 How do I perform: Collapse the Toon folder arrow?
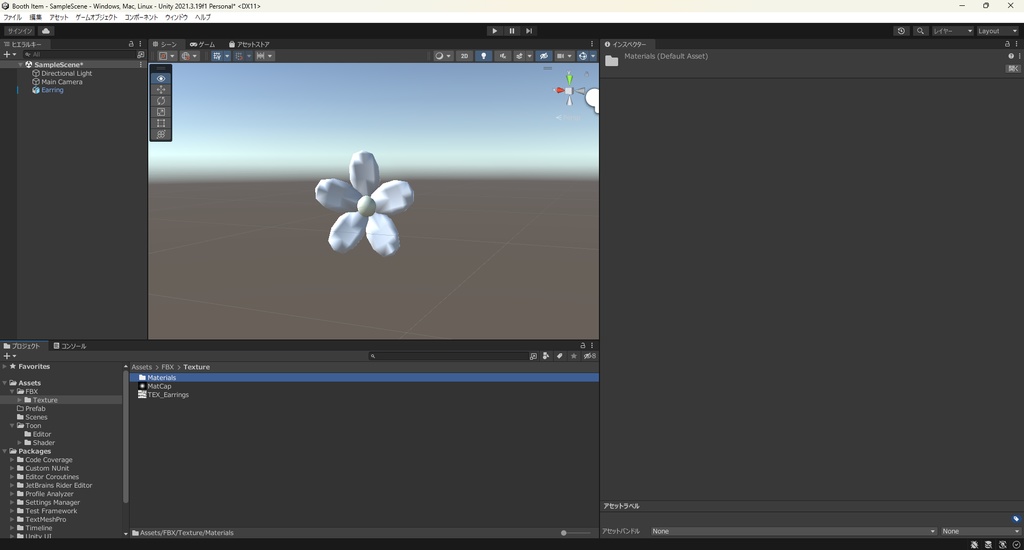point(12,425)
